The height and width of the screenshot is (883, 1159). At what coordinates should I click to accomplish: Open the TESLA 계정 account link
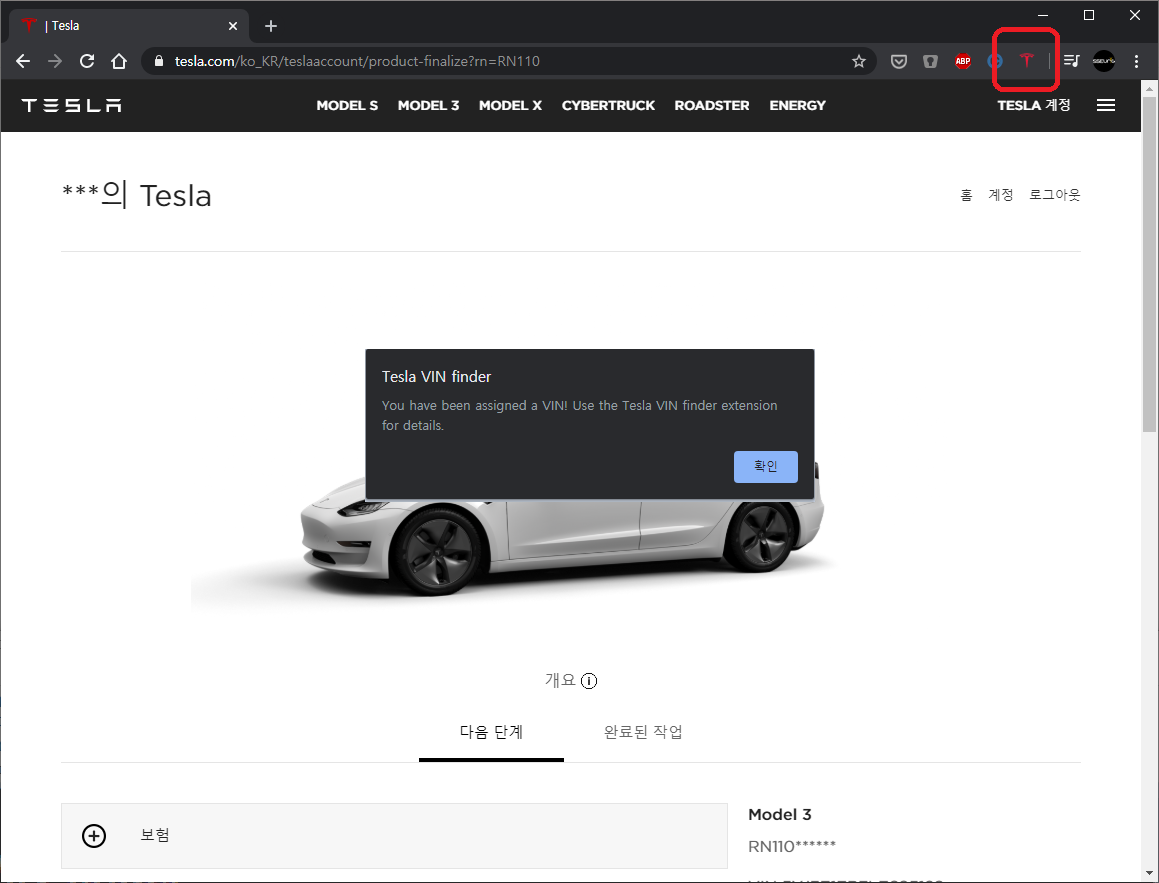click(1034, 105)
